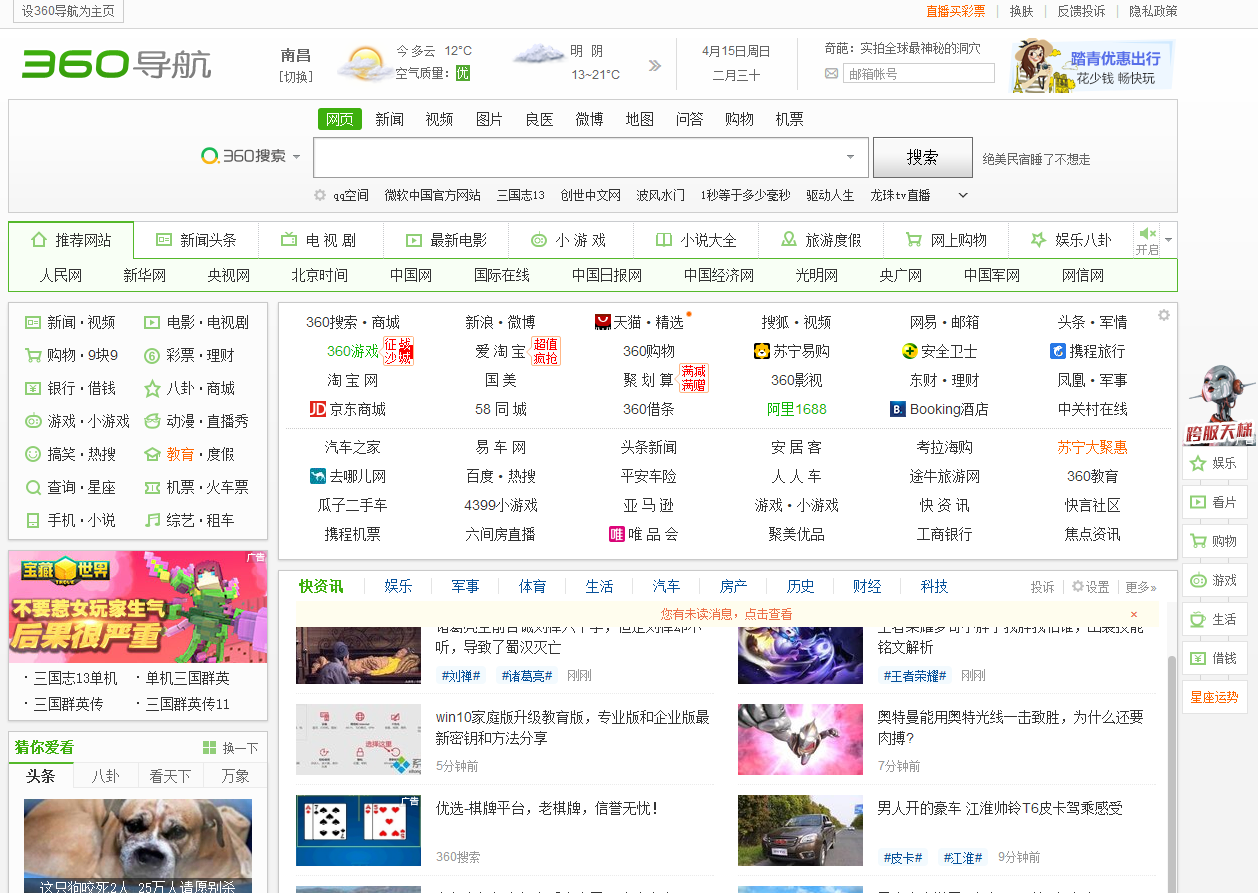The width and height of the screenshot is (1258, 893).
Task: Click the Vipshop icon beside 唯品会
Action: (x=617, y=534)
